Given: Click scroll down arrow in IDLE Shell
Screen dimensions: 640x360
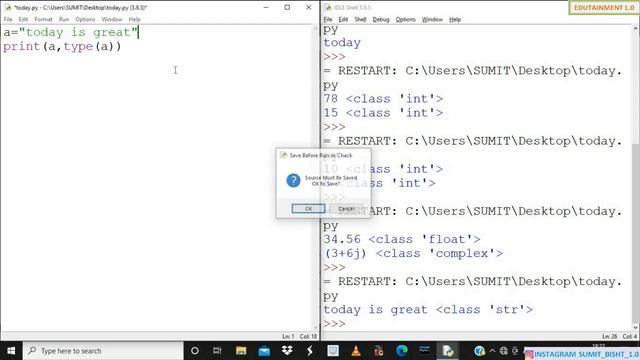Looking at the screenshot, I should (x=635, y=327).
